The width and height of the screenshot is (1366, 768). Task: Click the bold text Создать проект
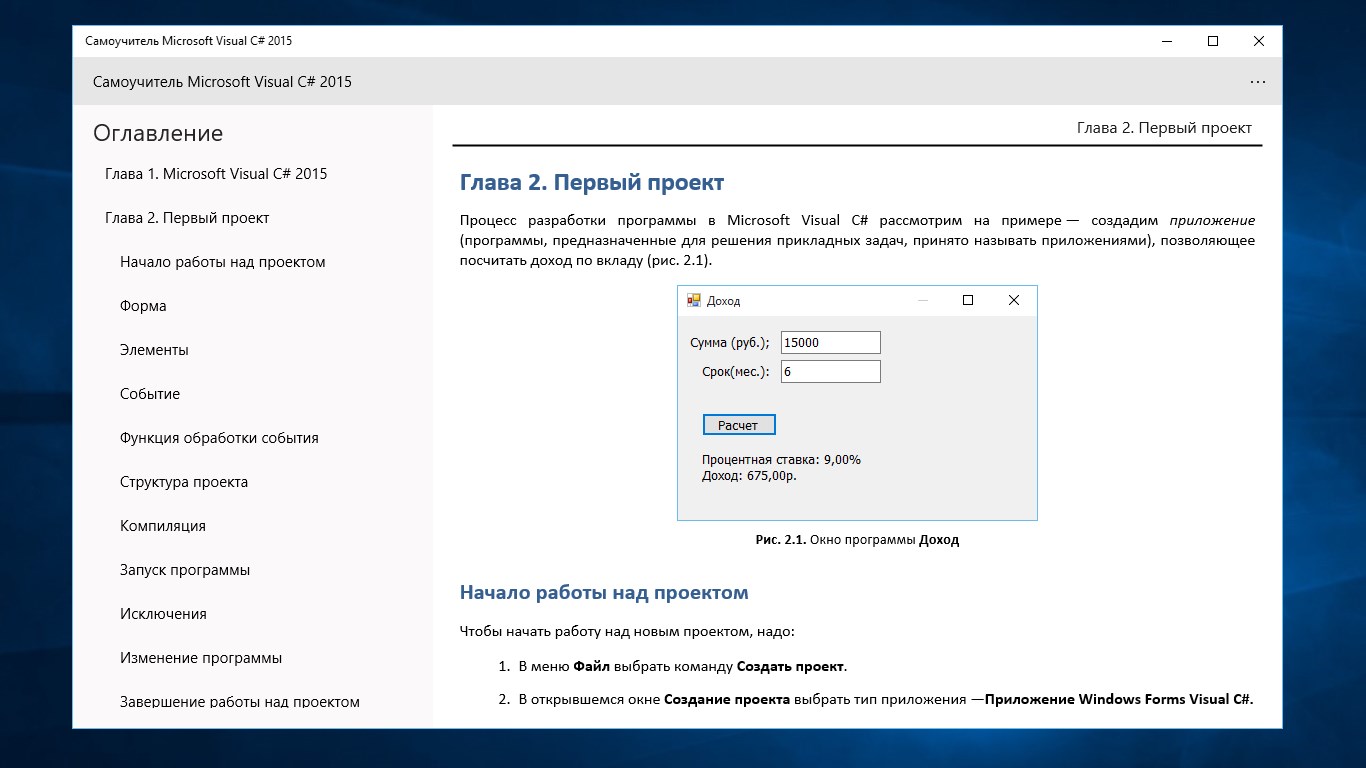pos(791,666)
